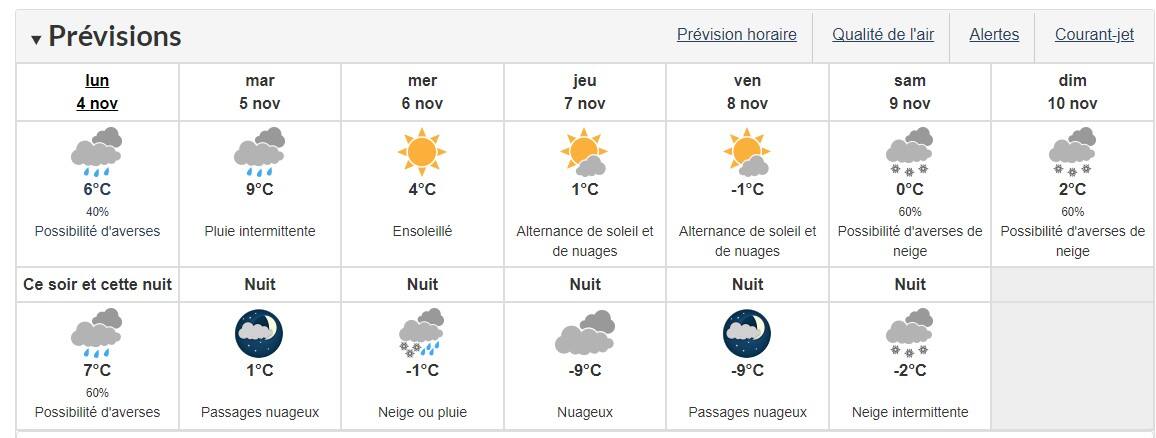This screenshot has height=438, width=1156.
Task: Open the Prévision horaire link
Action: [736, 35]
